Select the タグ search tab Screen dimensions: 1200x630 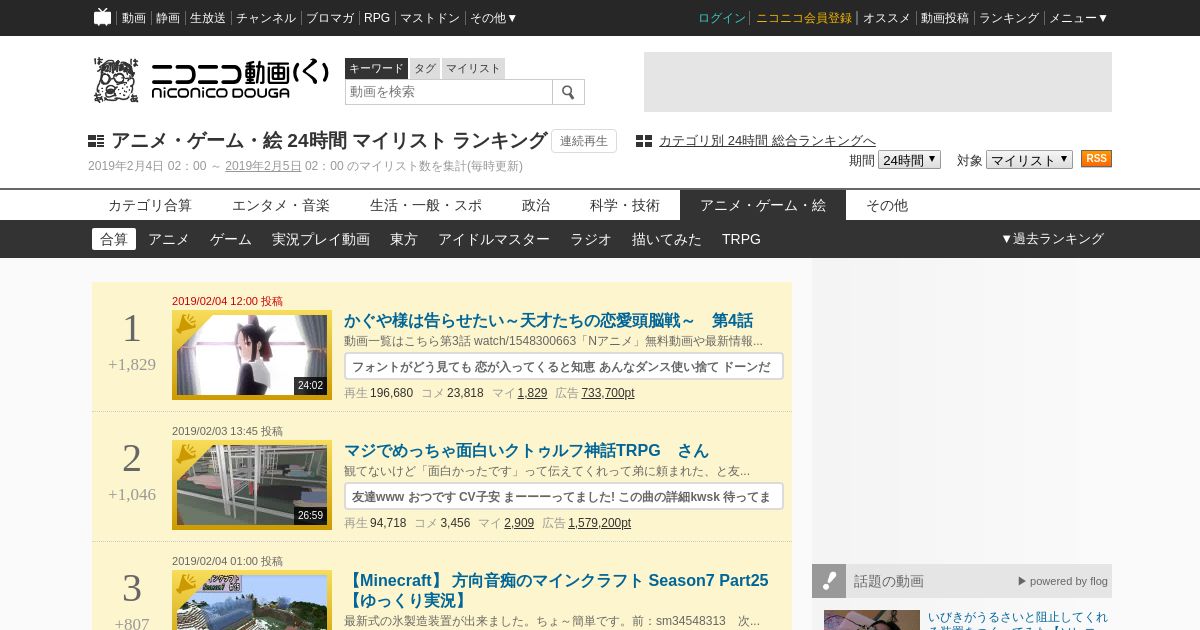point(425,68)
